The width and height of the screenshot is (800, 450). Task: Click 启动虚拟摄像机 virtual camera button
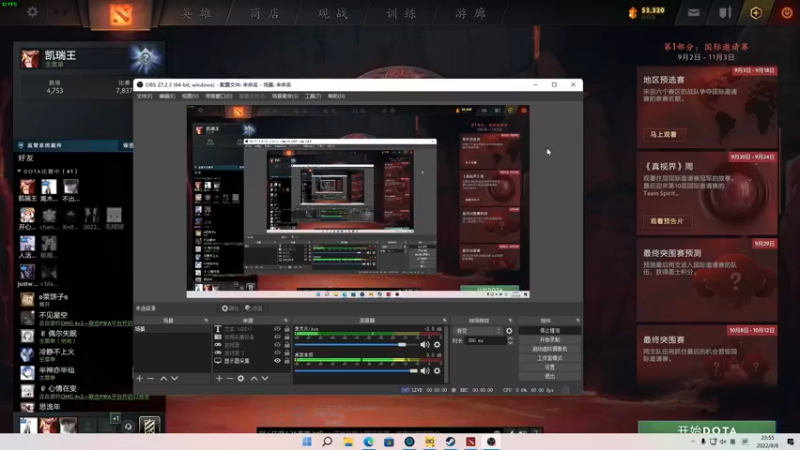549,349
